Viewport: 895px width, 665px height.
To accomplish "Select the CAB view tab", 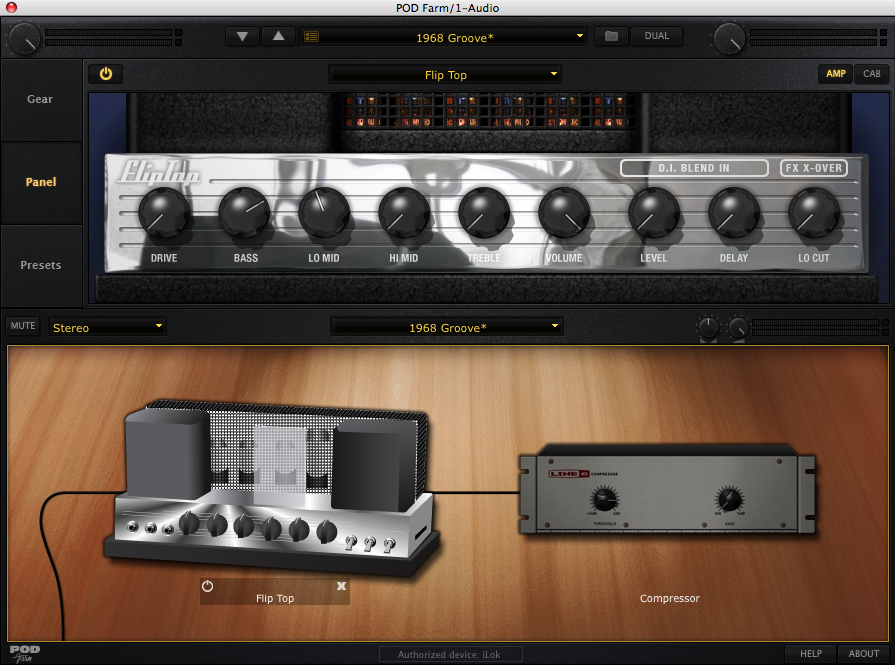I will click(x=872, y=74).
